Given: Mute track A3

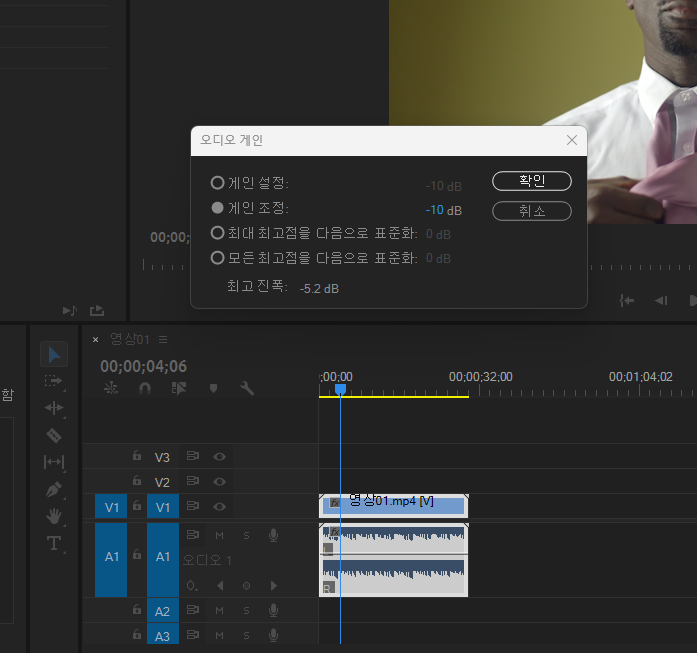Looking at the screenshot, I should click(220, 636).
